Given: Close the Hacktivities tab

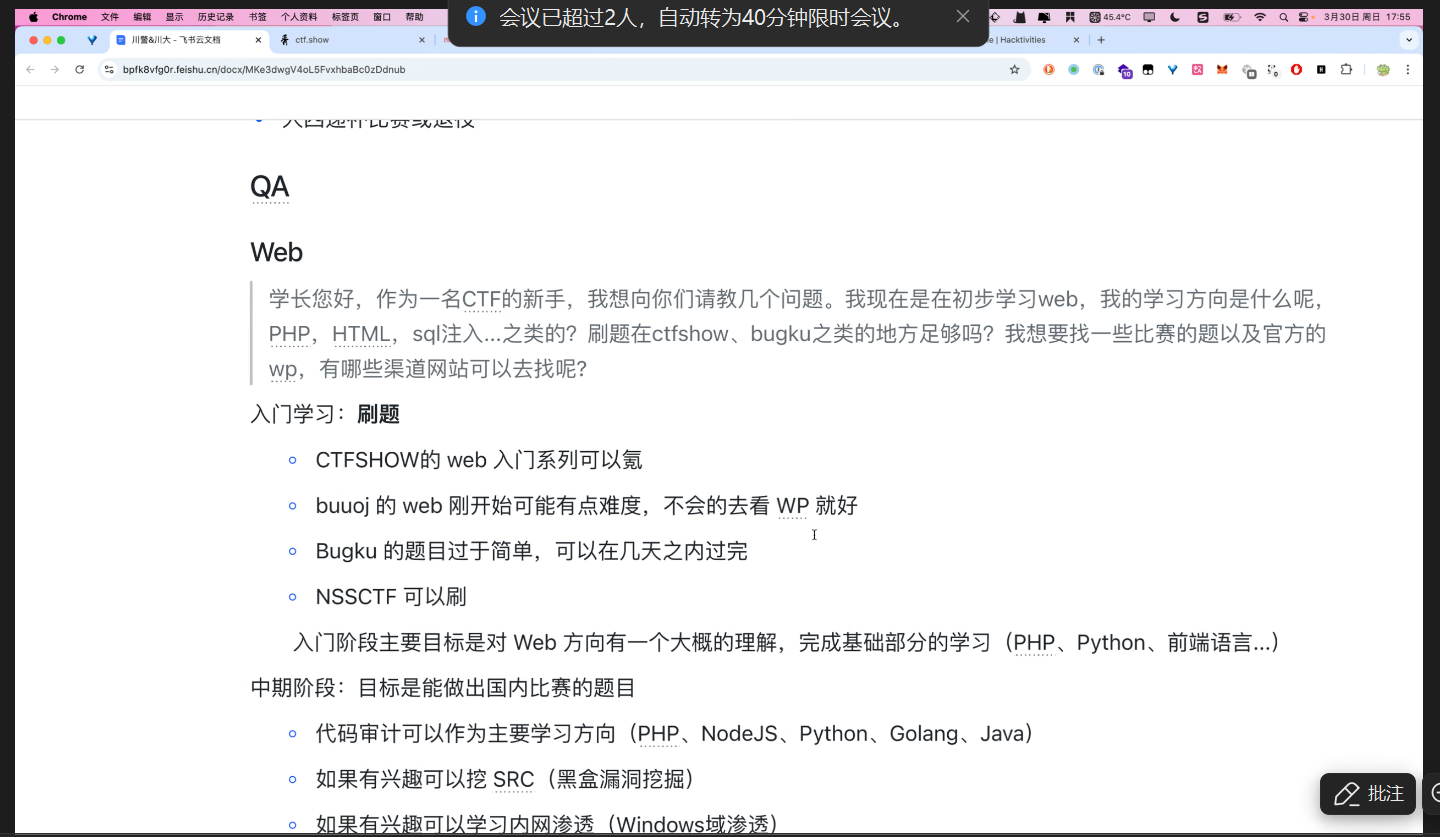Looking at the screenshot, I should click(x=1076, y=40).
